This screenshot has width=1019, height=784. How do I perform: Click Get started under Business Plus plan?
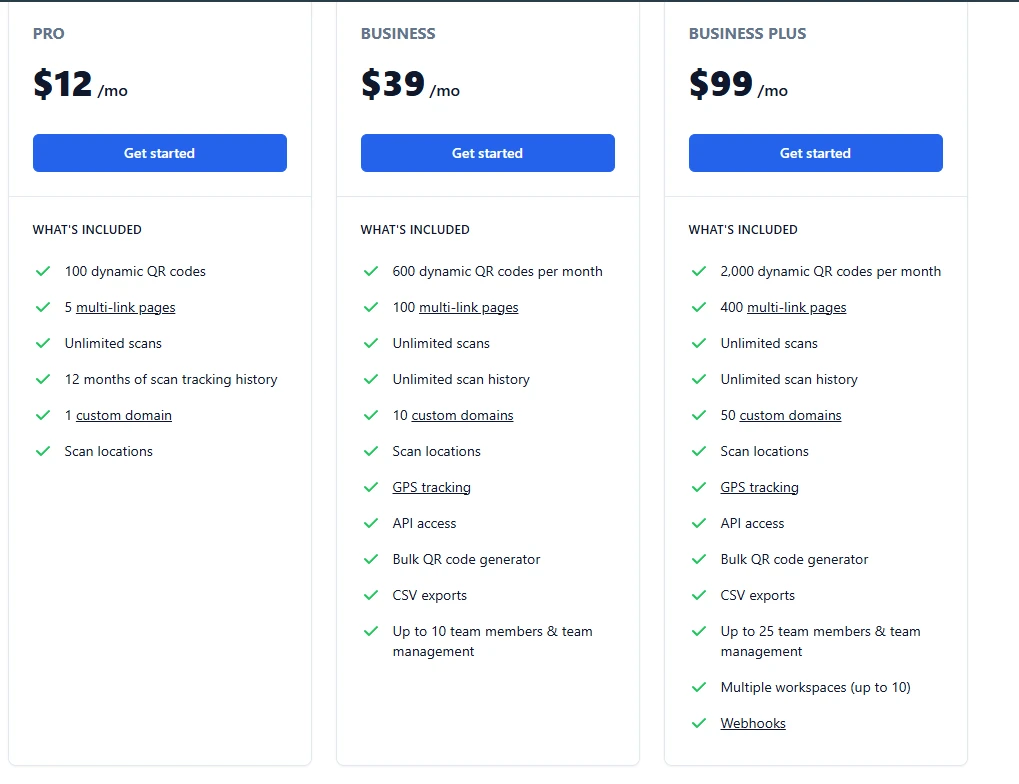[x=815, y=153]
